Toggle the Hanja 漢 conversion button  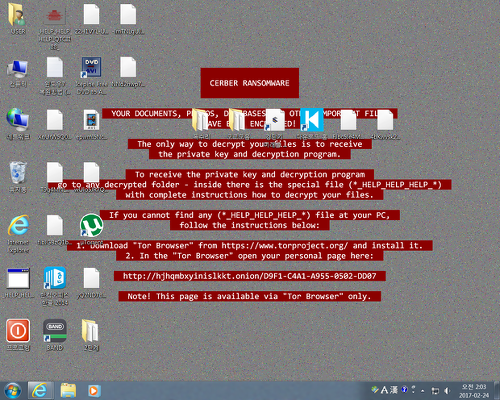point(394,390)
